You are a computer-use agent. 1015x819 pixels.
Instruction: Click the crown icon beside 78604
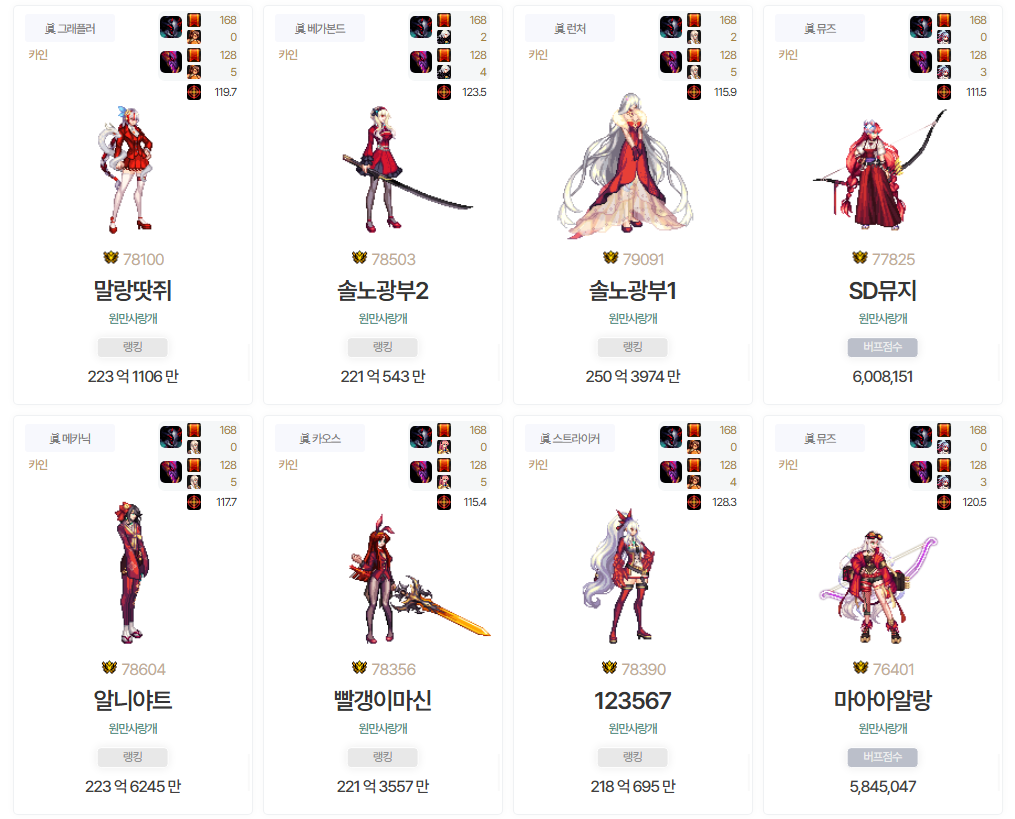(109, 668)
